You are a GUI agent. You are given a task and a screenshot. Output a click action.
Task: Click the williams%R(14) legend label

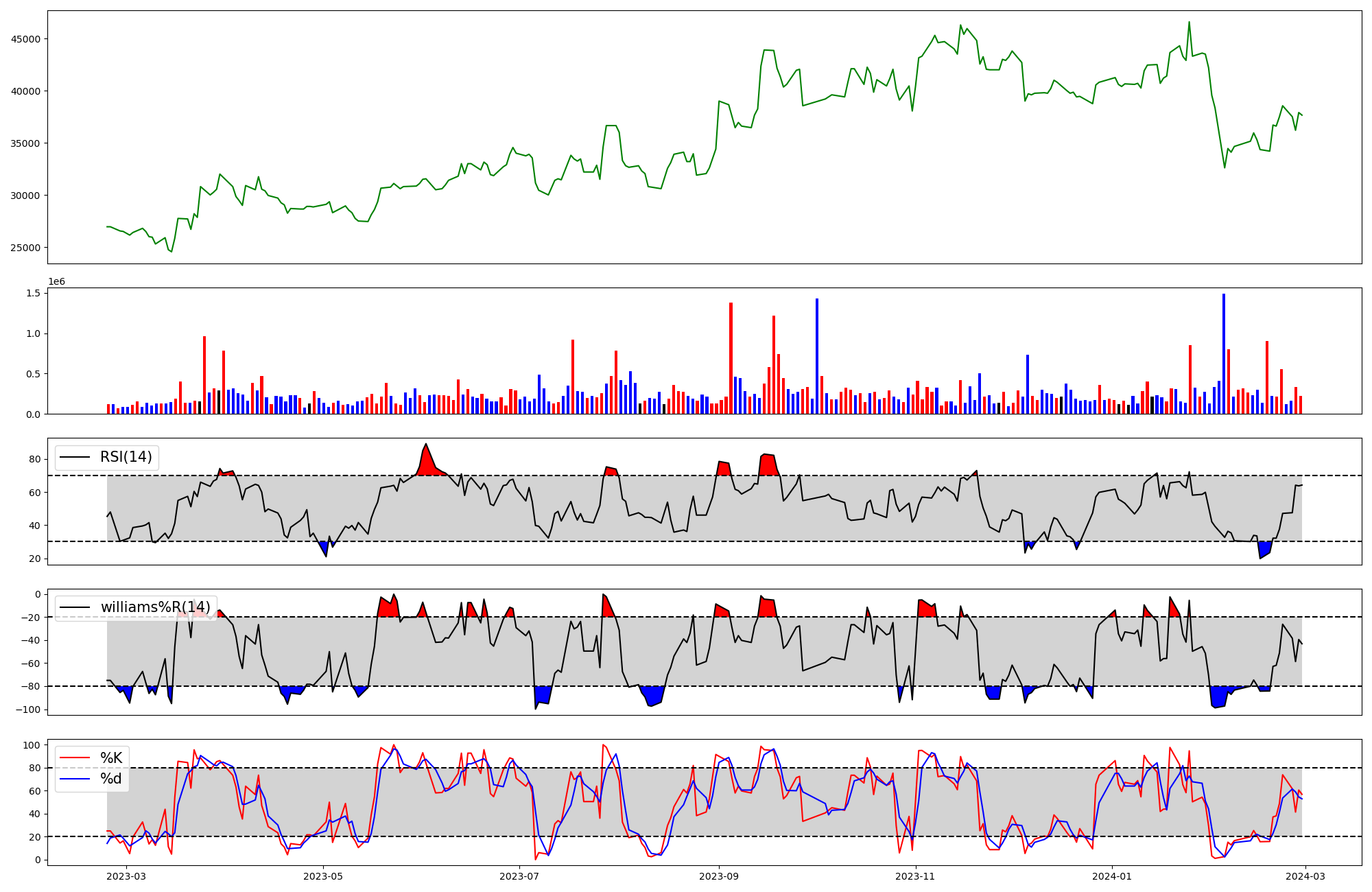coord(155,607)
